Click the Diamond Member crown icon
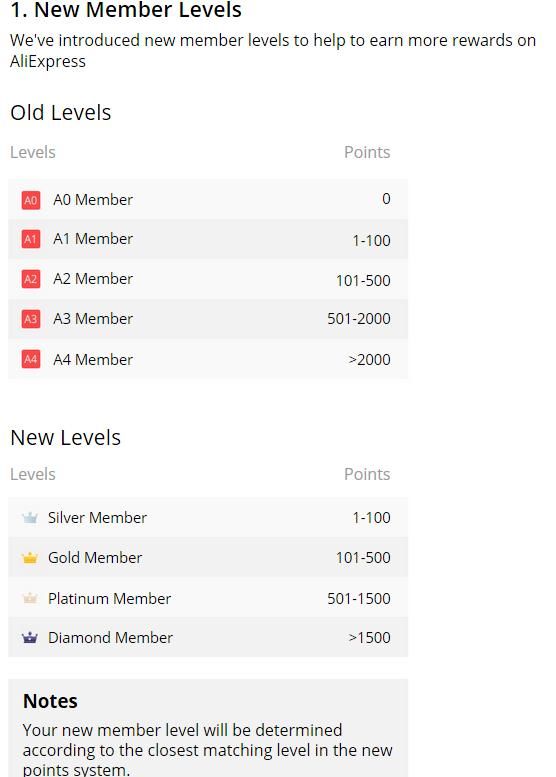Screen dimensions: 556x777 coord(30,638)
